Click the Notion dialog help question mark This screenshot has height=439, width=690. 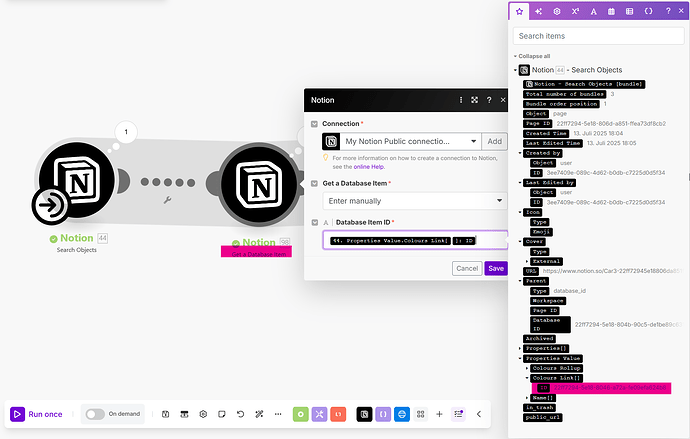489,100
